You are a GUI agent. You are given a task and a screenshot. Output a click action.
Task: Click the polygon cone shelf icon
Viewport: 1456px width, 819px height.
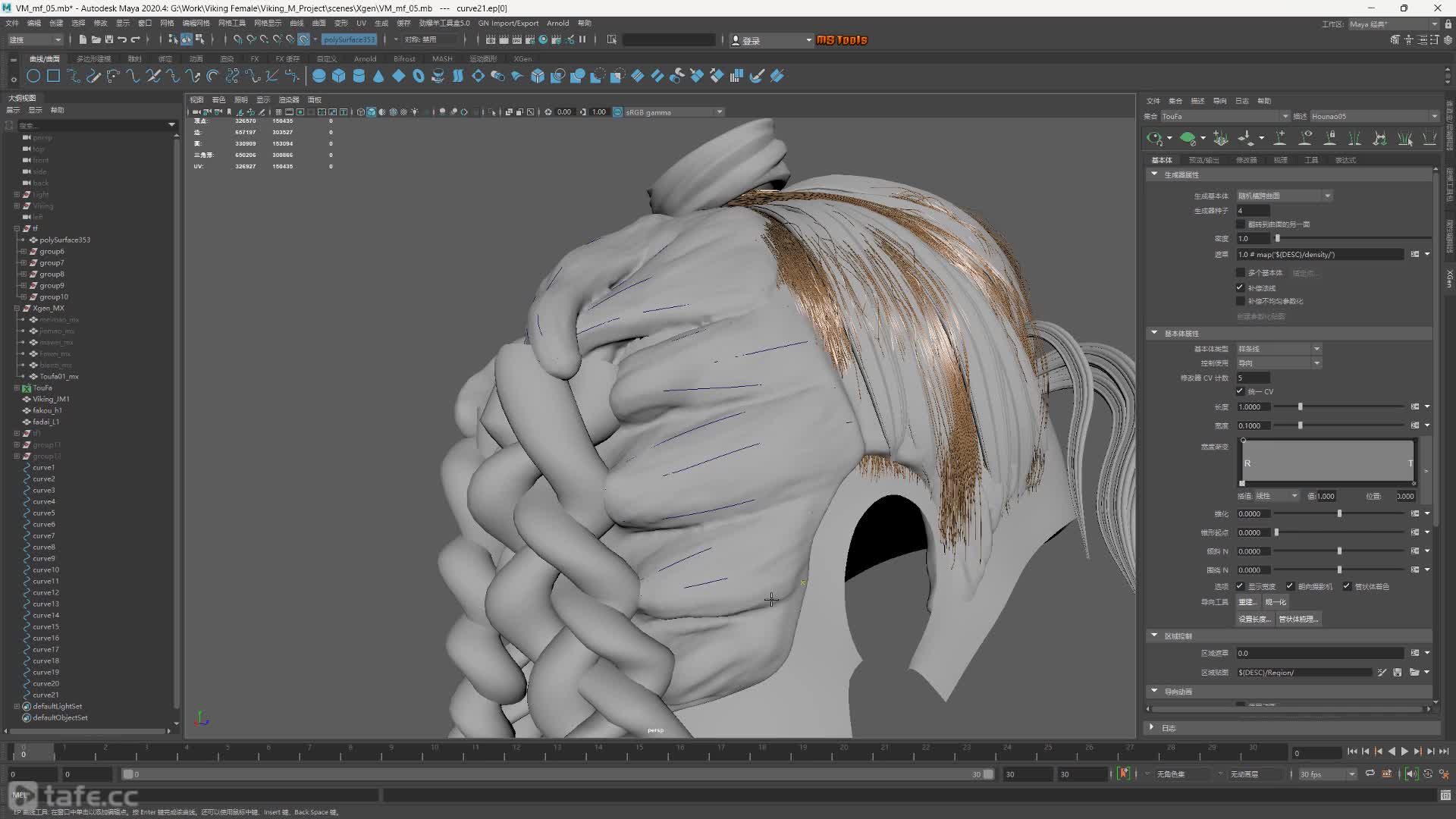click(x=378, y=76)
